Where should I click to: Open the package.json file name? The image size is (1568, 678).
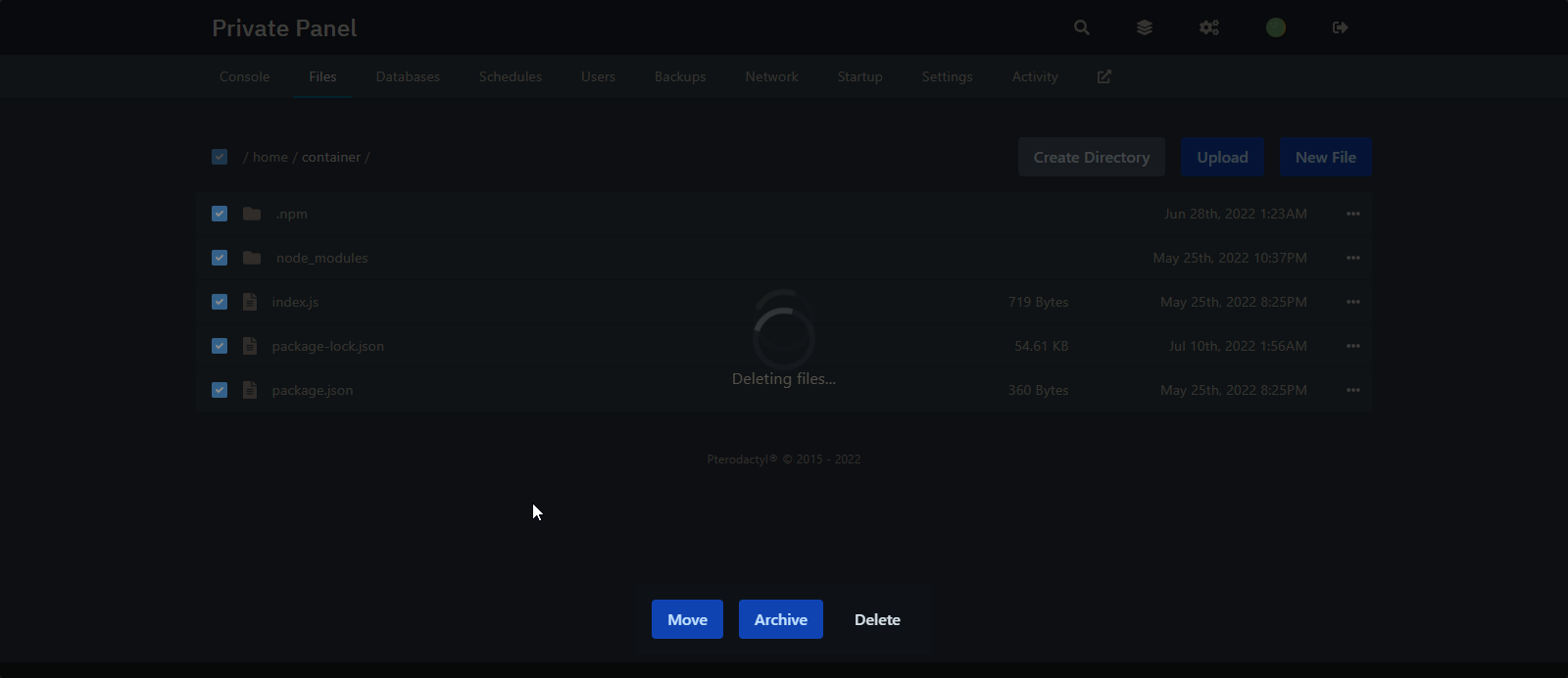(313, 390)
